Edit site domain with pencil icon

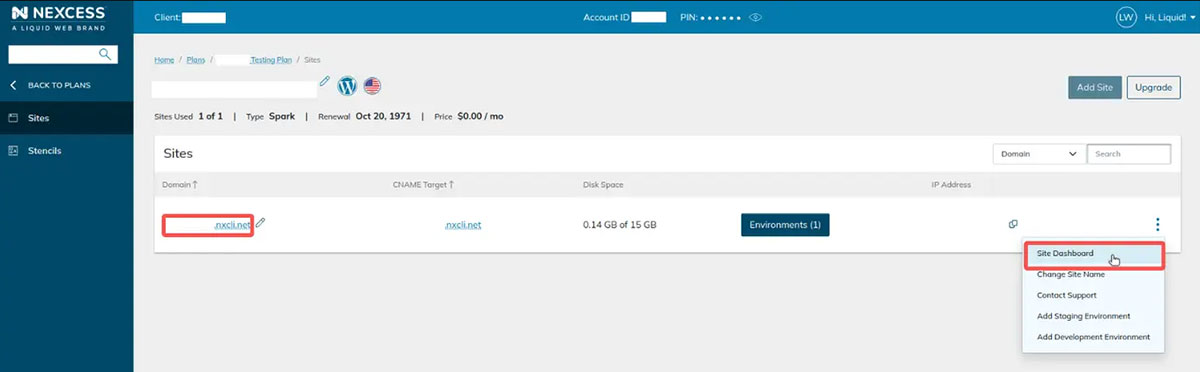(260, 223)
